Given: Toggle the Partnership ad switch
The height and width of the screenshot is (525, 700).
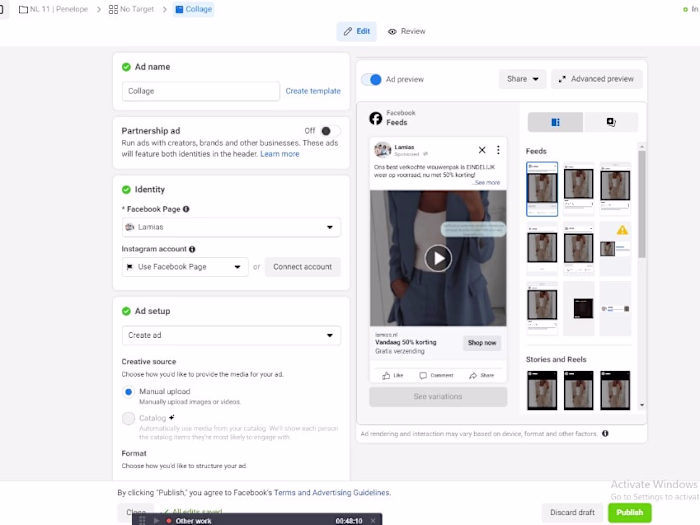Looking at the screenshot, I should (x=330, y=131).
